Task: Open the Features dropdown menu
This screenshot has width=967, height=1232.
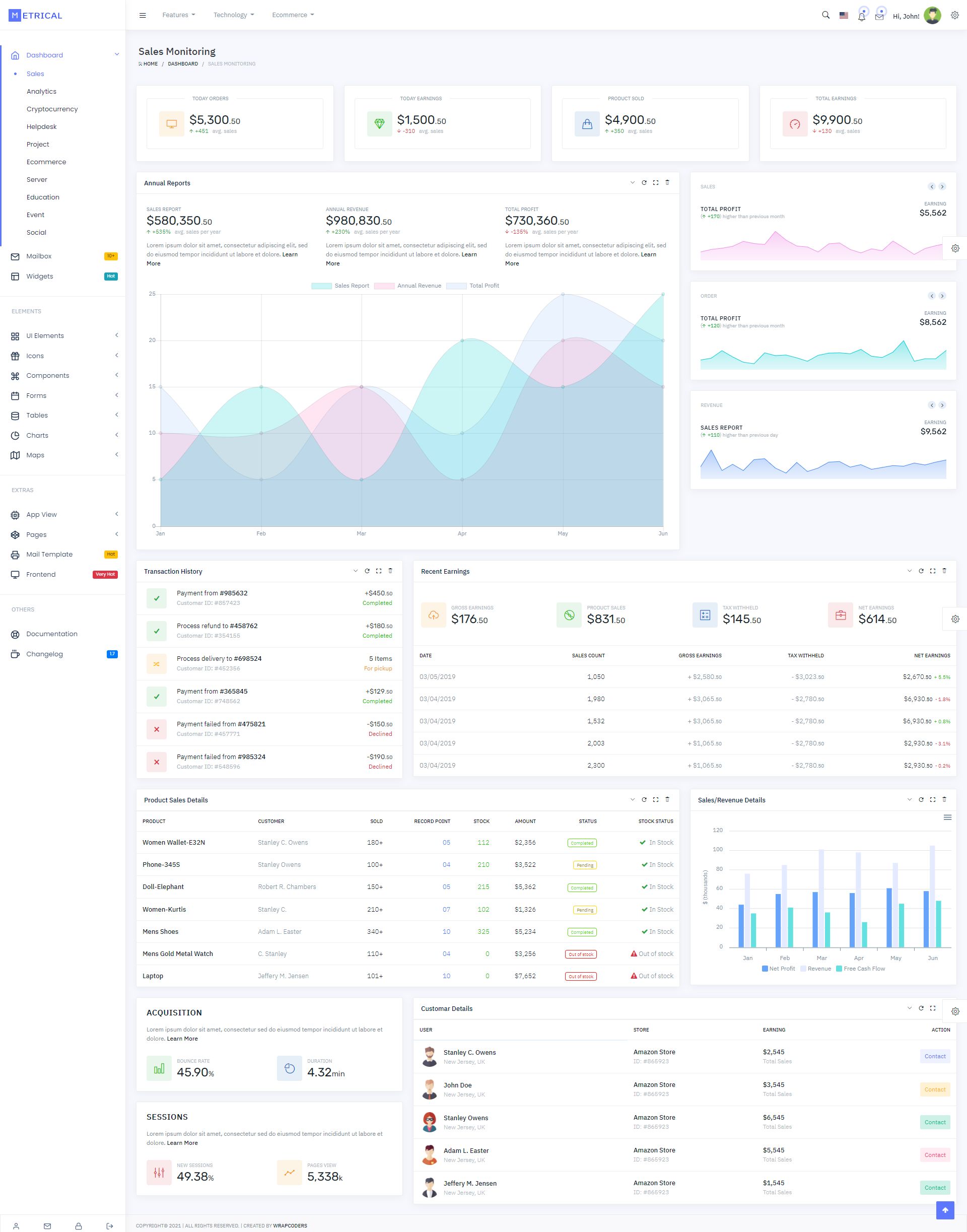Action: [178, 15]
